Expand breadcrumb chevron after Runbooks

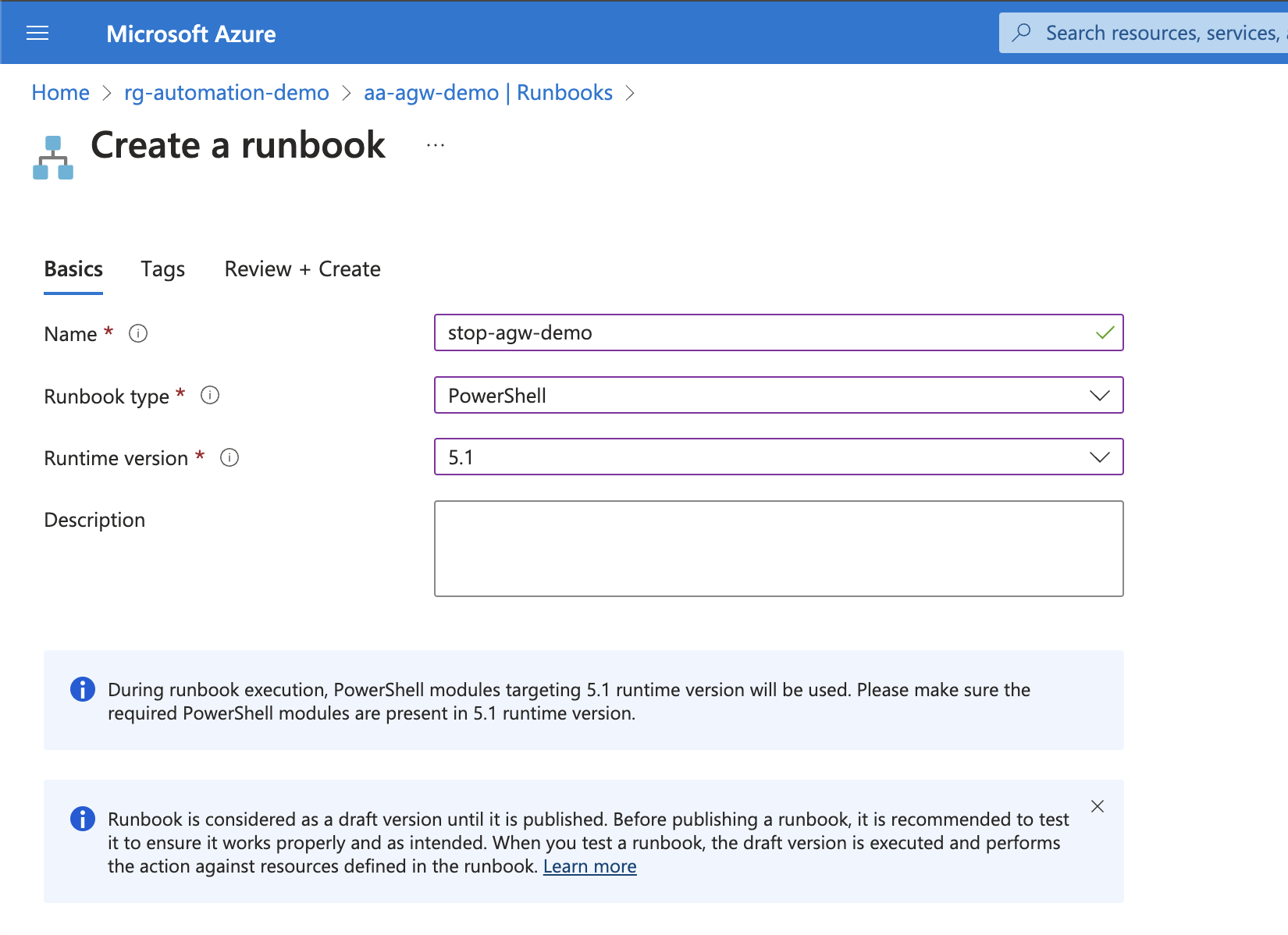pyautogui.click(x=631, y=93)
